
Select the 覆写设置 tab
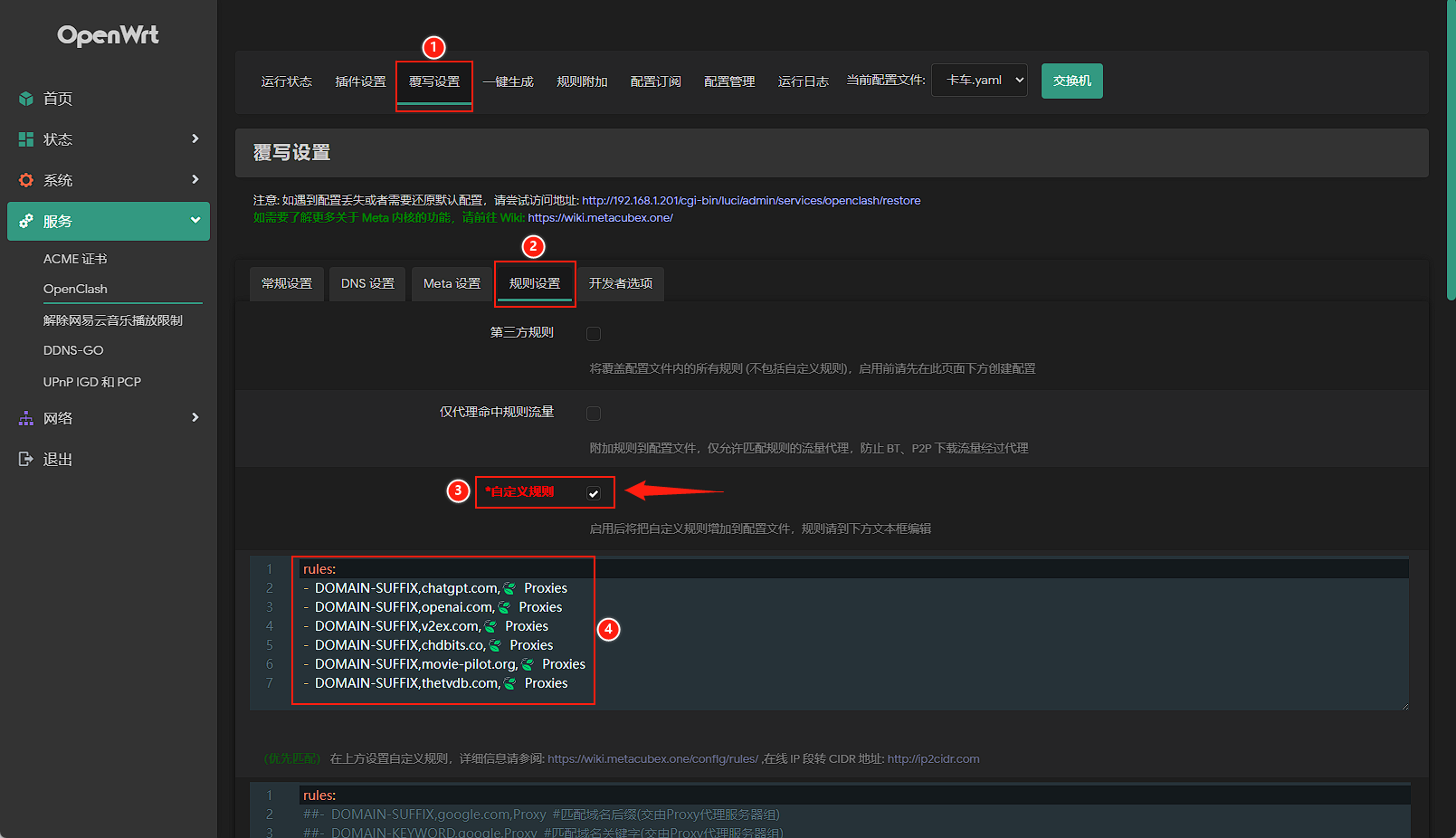coord(434,81)
